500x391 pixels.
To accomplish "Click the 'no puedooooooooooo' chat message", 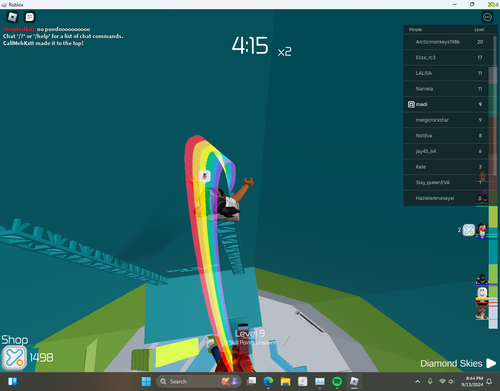I will 63,29.
